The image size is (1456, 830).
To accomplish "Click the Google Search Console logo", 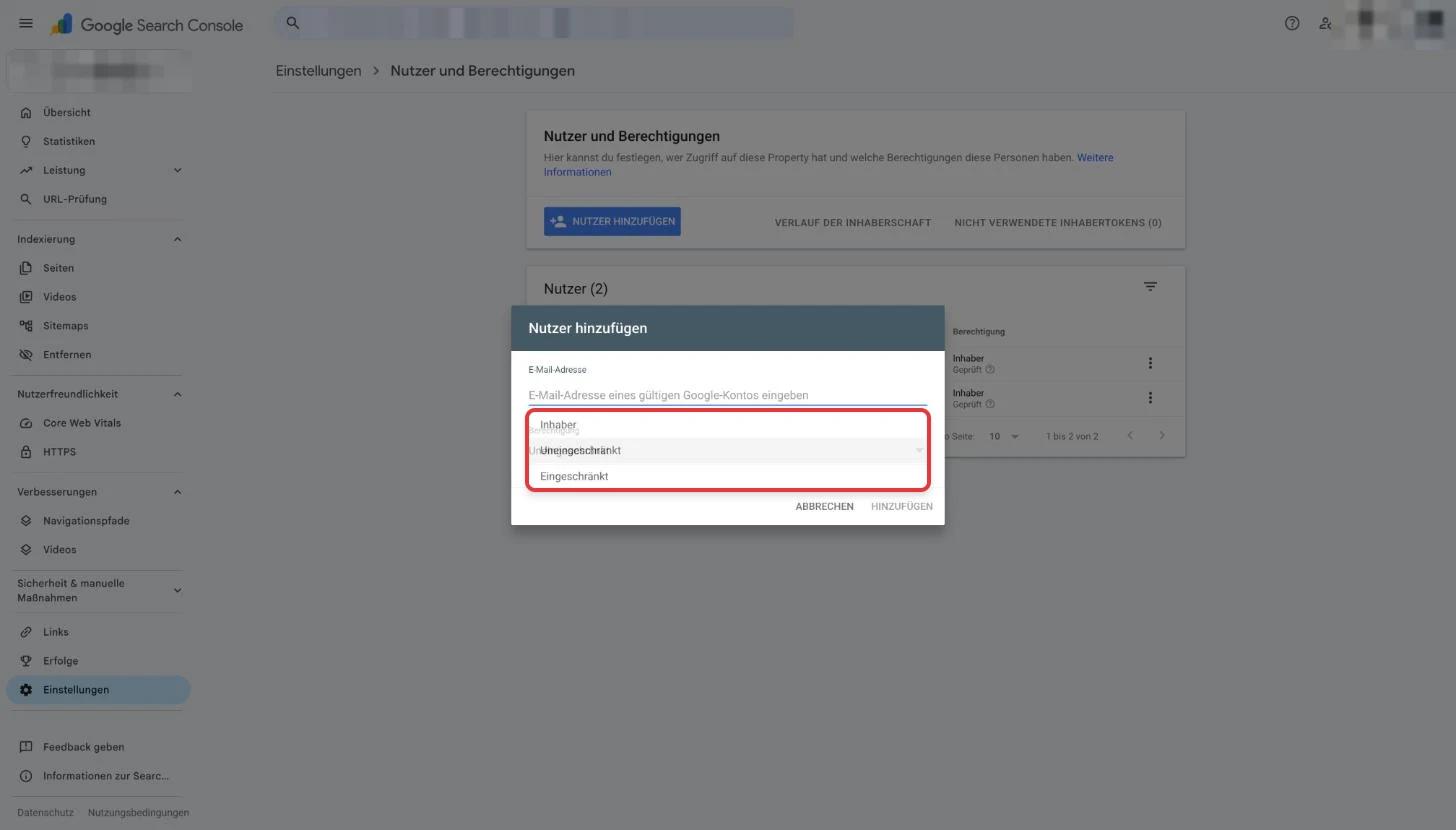I will [147, 24].
